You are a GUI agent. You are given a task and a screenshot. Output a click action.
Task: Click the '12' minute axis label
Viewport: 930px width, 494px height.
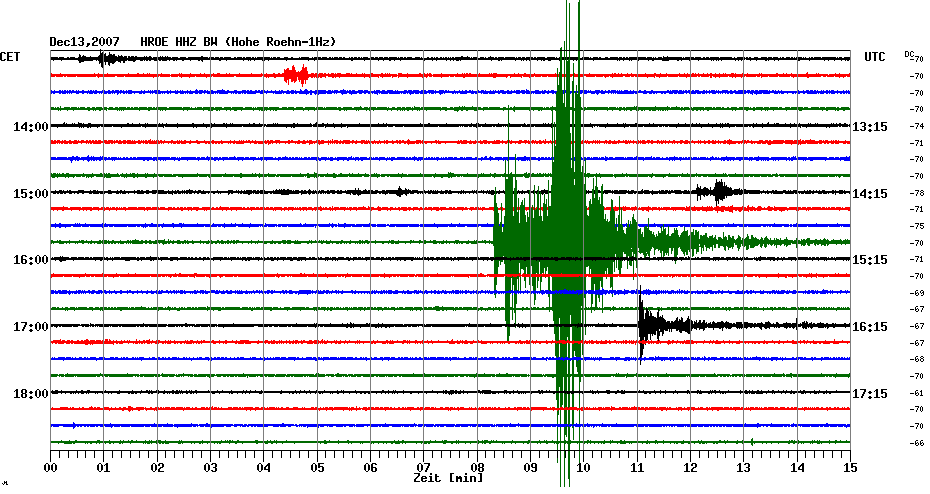click(x=690, y=468)
